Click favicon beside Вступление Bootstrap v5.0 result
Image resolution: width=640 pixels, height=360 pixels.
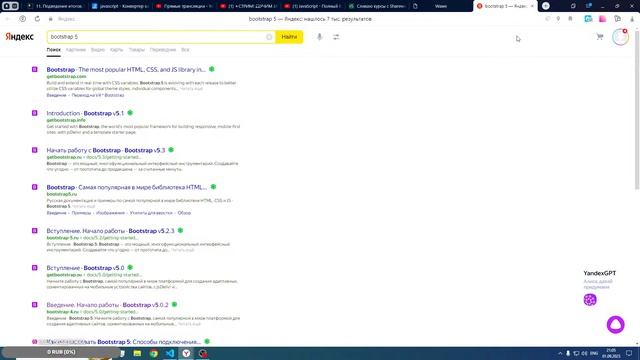[x=35, y=268]
